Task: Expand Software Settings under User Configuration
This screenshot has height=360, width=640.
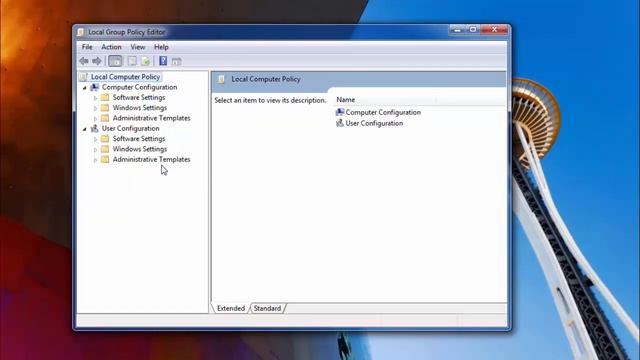Action: [x=96, y=139]
